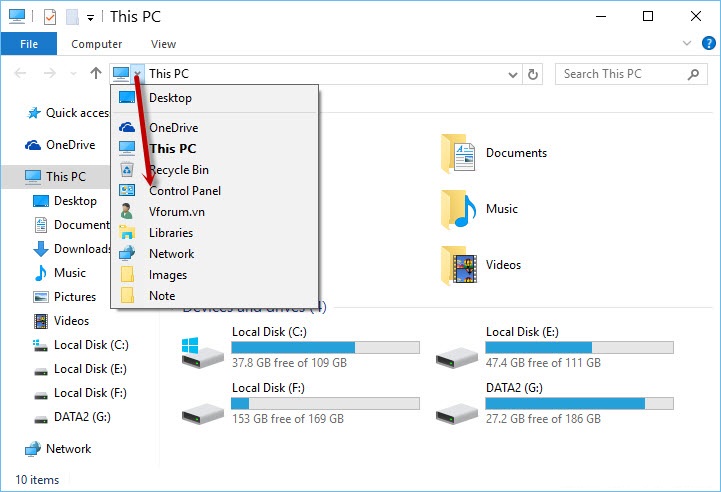Click the Control Panel icon in dropdown
The width and height of the screenshot is (721, 492).
pyautogui.click(x=127, y=190)
